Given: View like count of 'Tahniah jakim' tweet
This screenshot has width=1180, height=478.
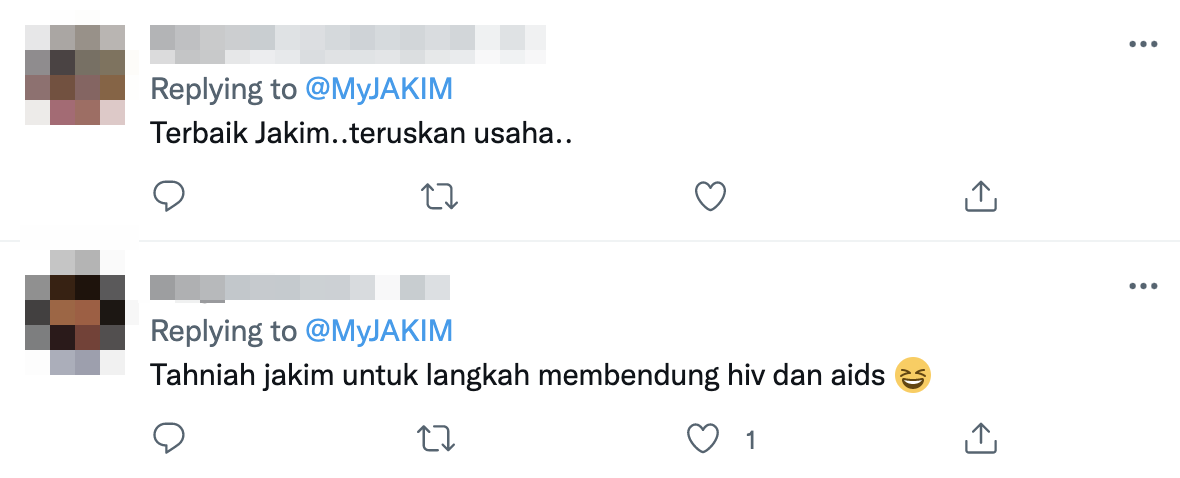Looking at the screenshot, I should (750, 440).
